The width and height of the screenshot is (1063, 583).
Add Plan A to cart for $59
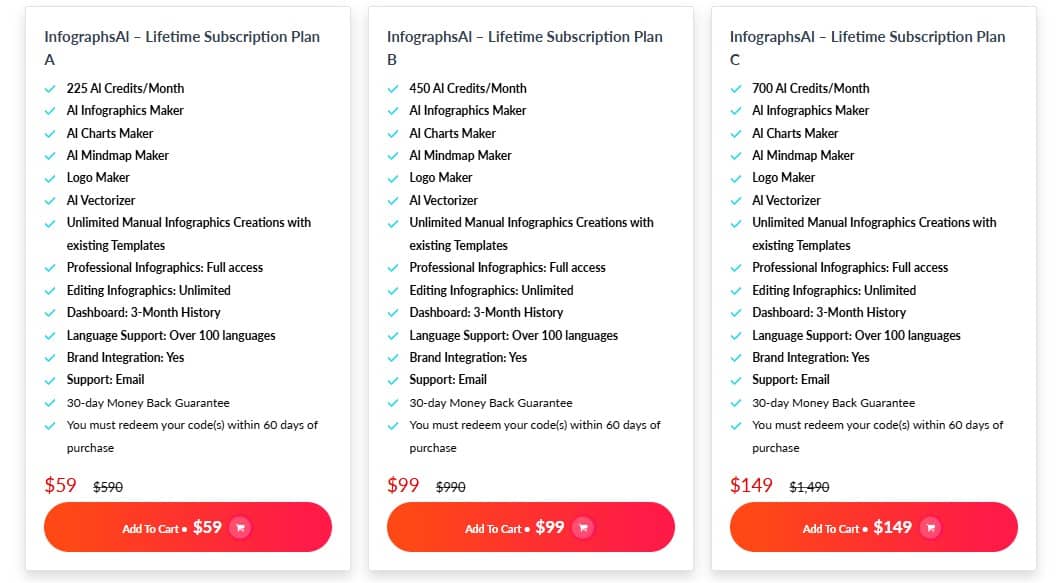187,527
